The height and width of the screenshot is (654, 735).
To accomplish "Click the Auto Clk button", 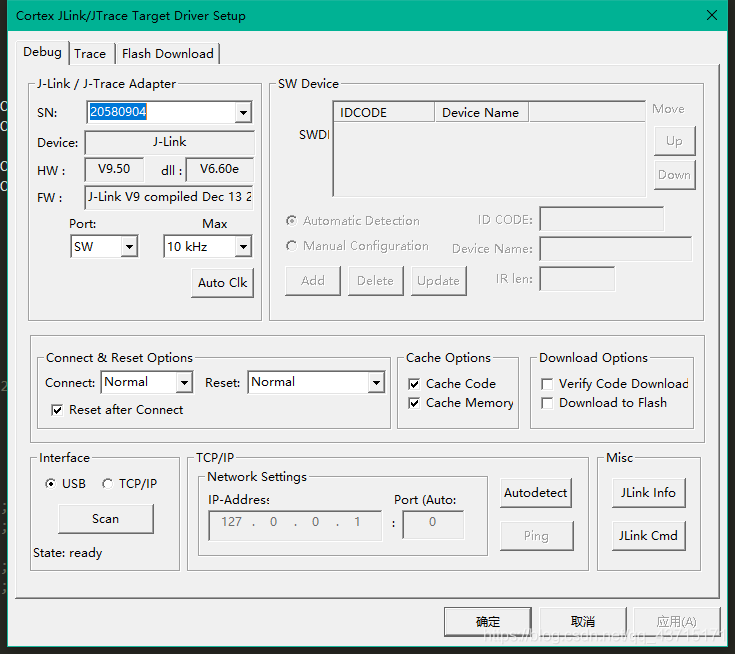I will [223, 283].
